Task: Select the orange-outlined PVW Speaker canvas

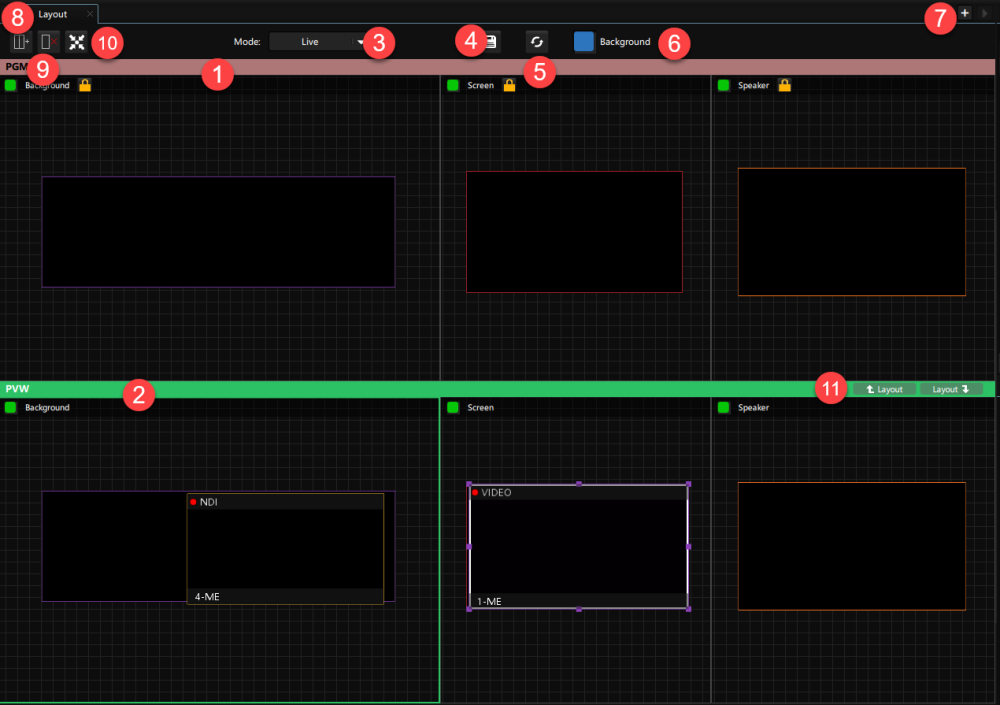Action: click(x=851, y=546)
